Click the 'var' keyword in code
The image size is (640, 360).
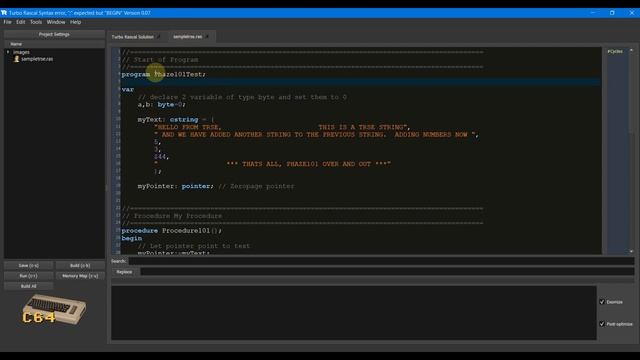(128, 89)
